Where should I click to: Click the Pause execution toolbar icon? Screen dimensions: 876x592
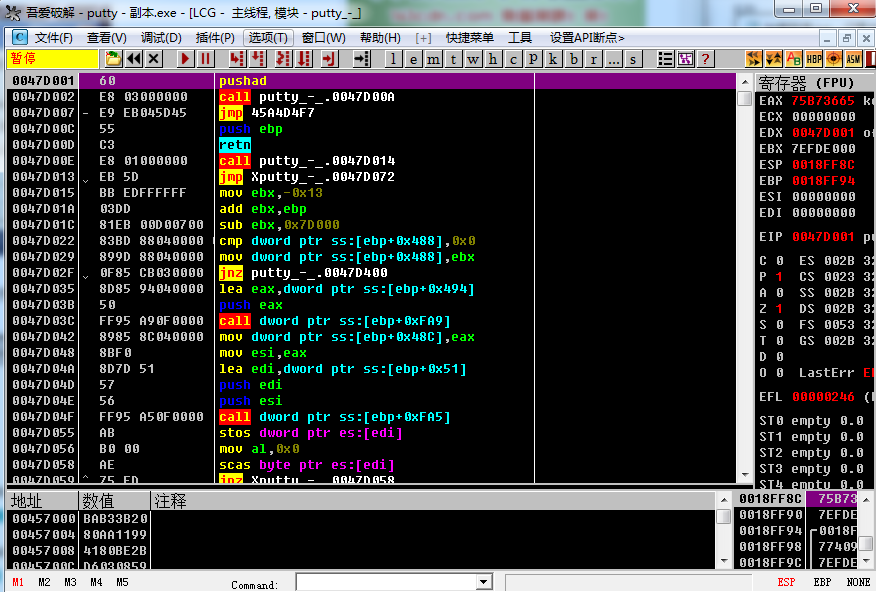point(206,59)
